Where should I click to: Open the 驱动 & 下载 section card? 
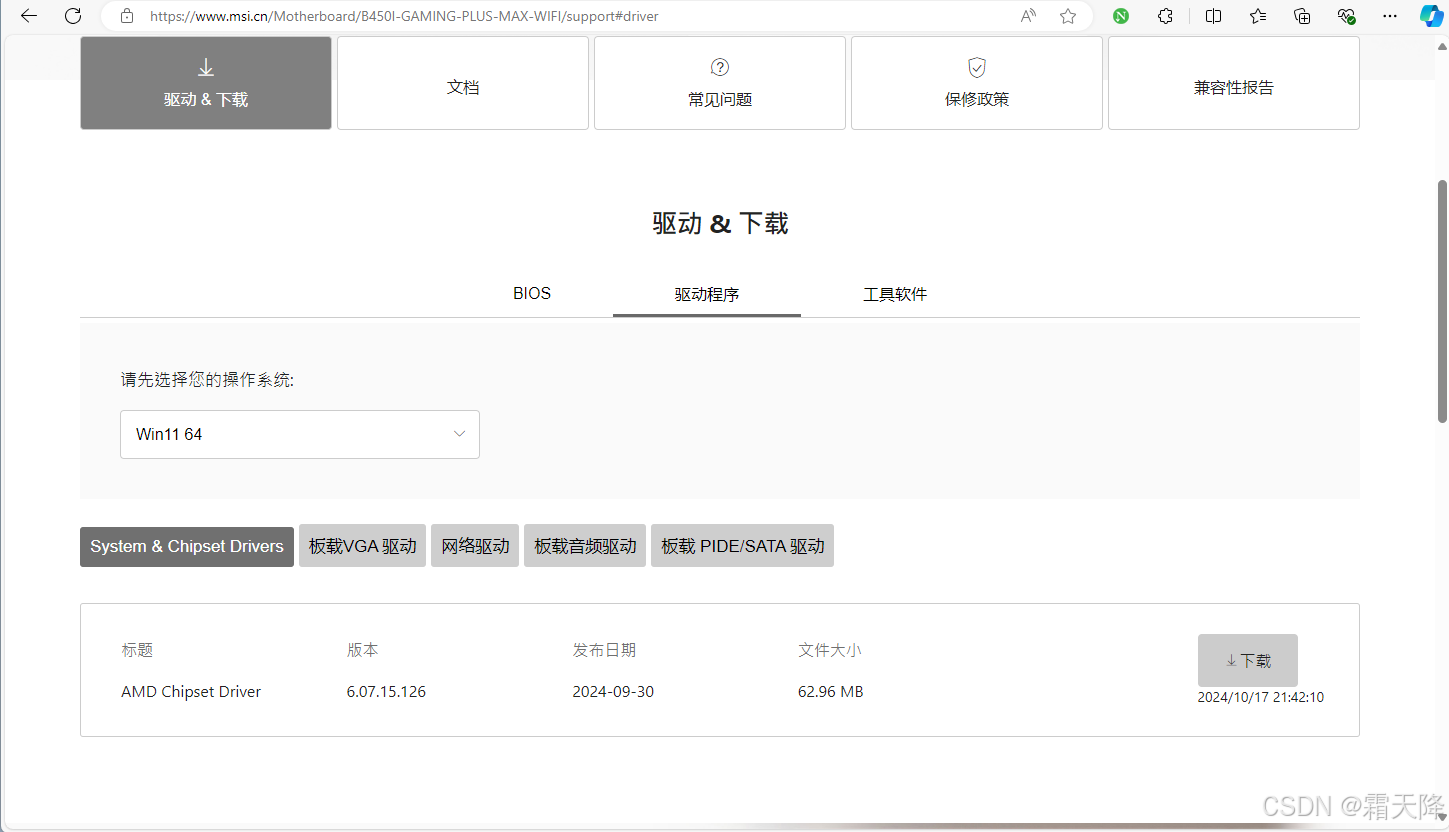206,83
